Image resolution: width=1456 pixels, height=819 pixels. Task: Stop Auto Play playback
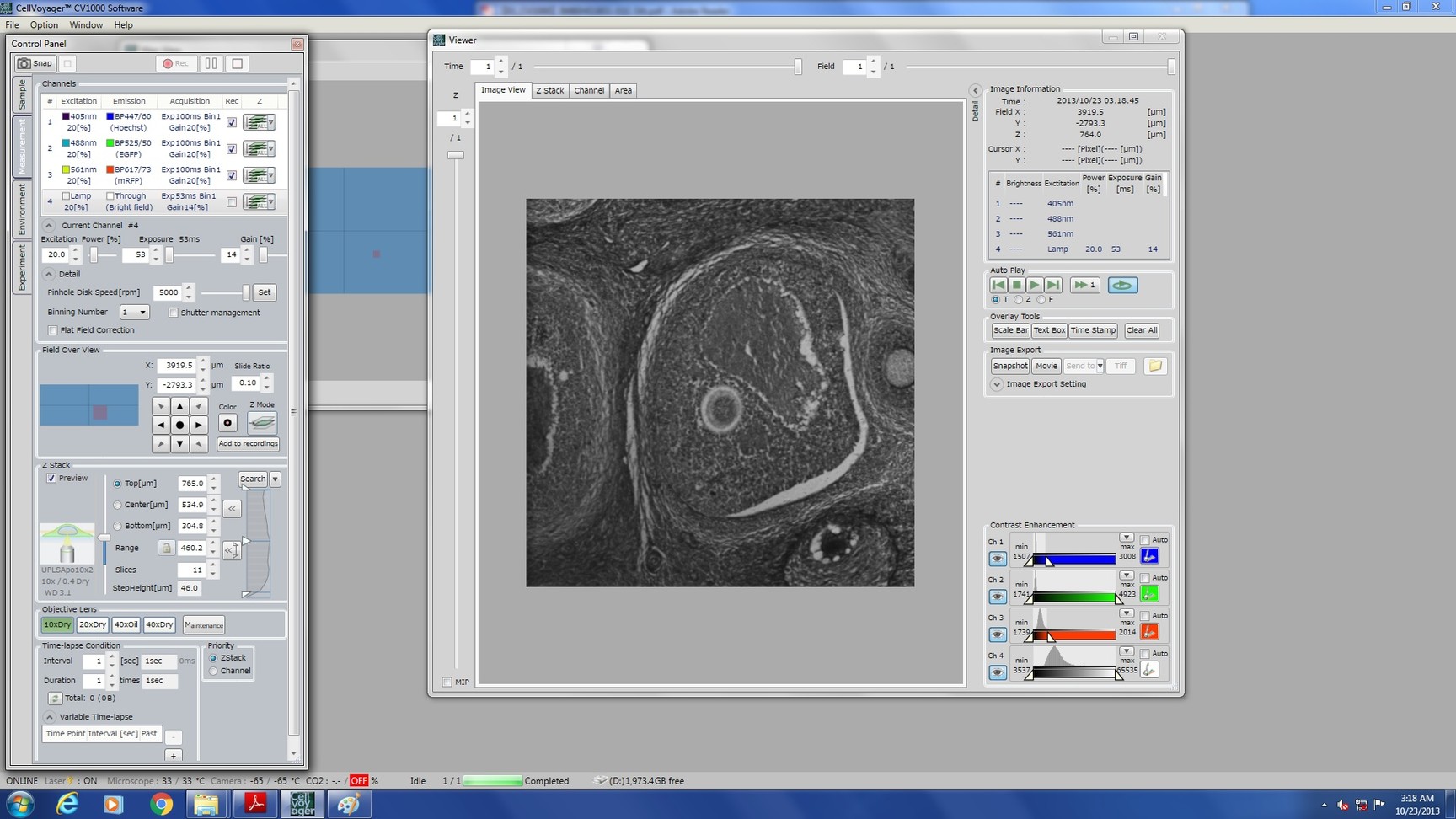coord(1017,285)
